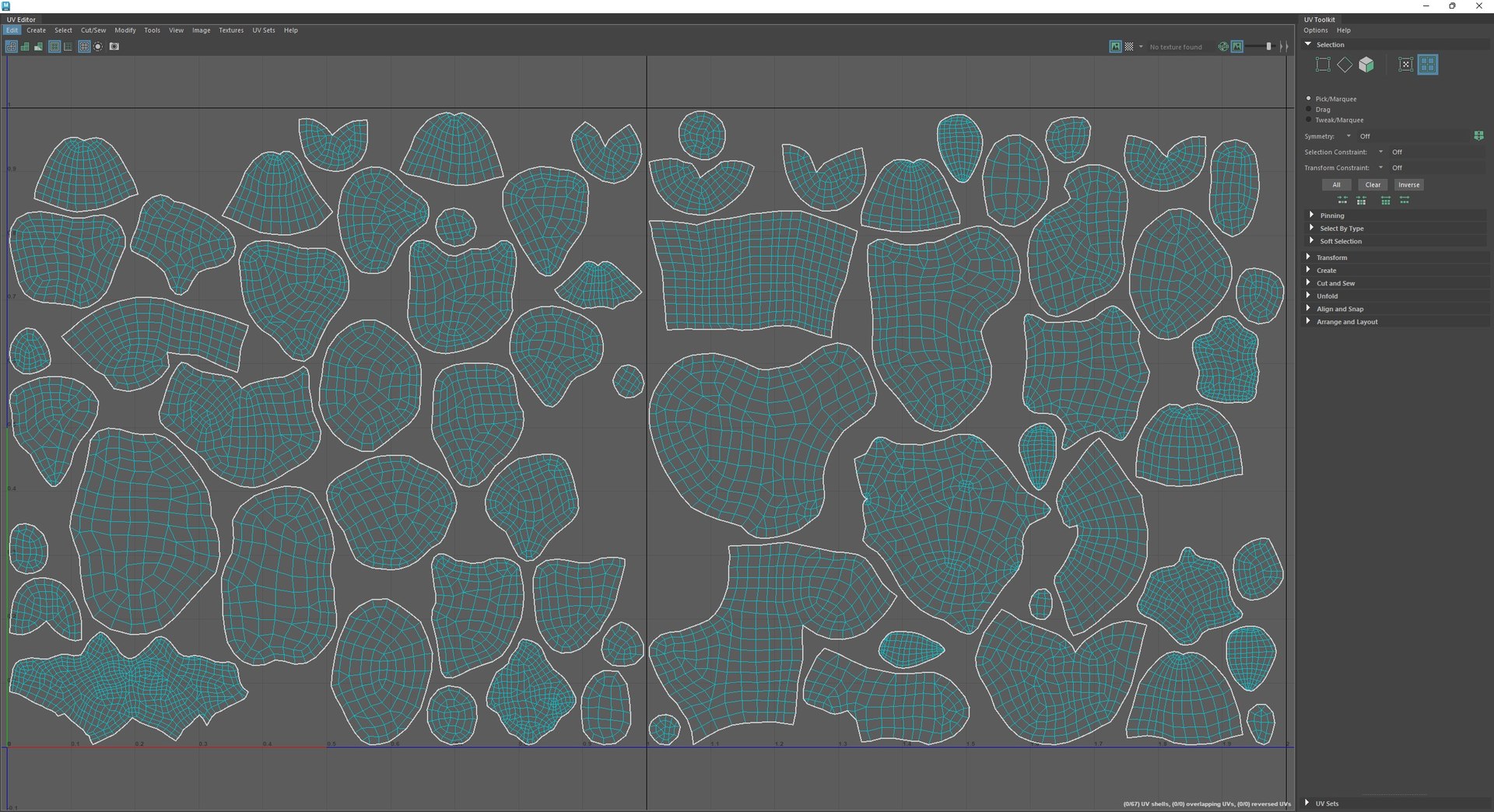
Task: Open texture list dropdown arrow
Action: click(x=1141, y=47)
